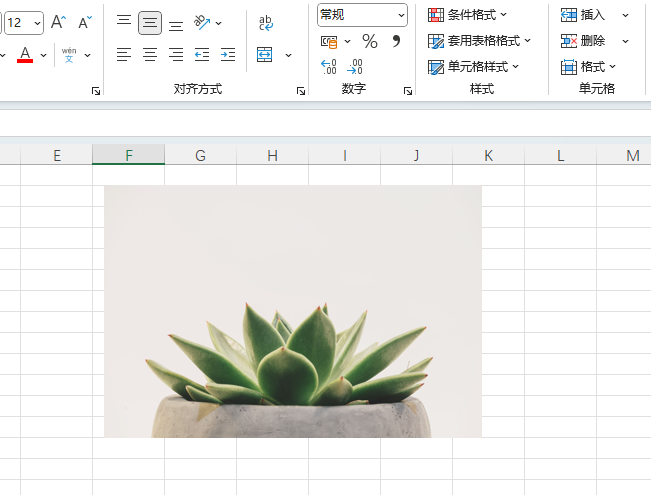Screen dimensions: 651x495
Task: Open number format 常规 combo box
Action: [x=362, y=15]
